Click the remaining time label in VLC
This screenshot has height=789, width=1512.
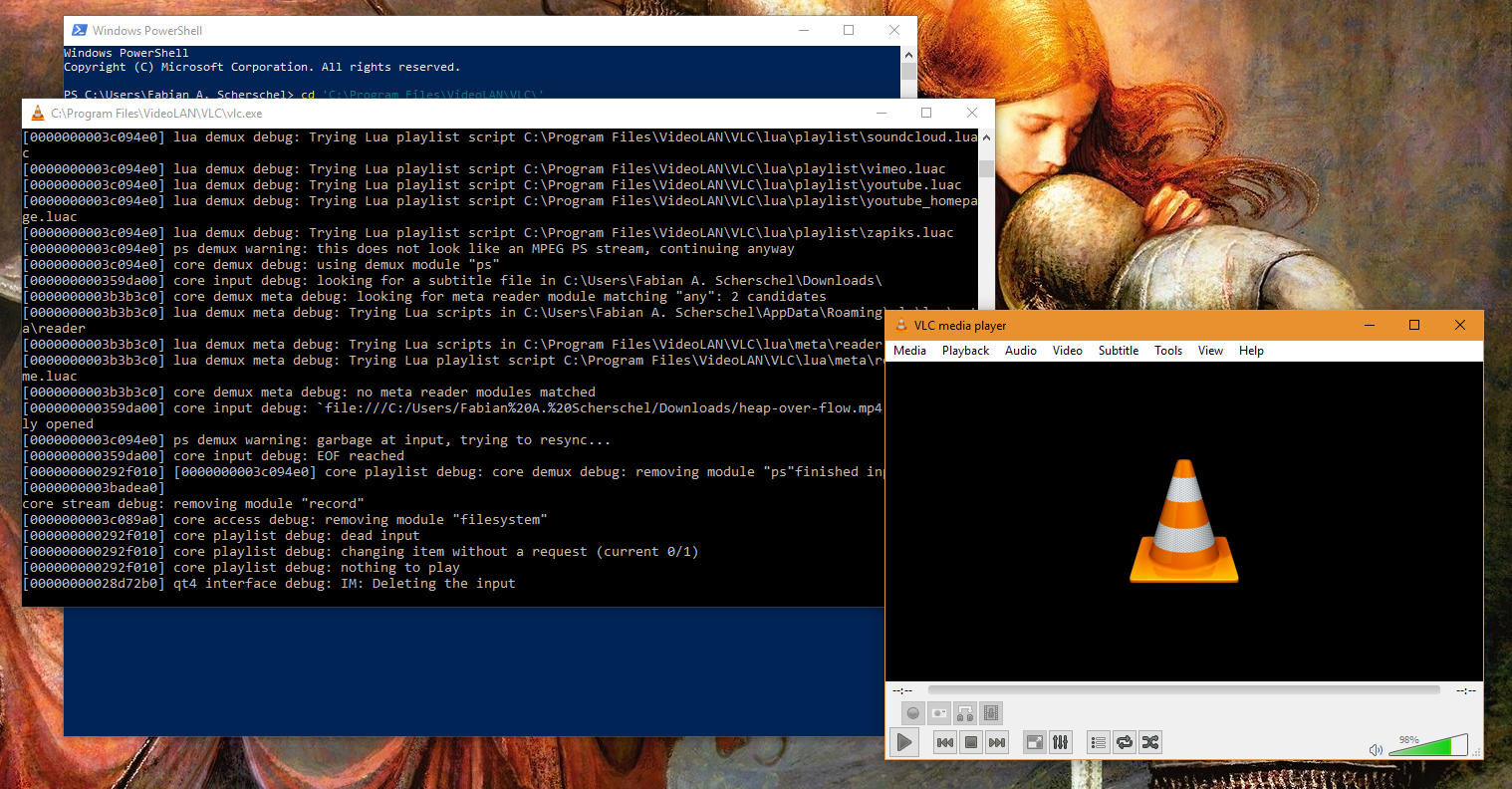1465,690
